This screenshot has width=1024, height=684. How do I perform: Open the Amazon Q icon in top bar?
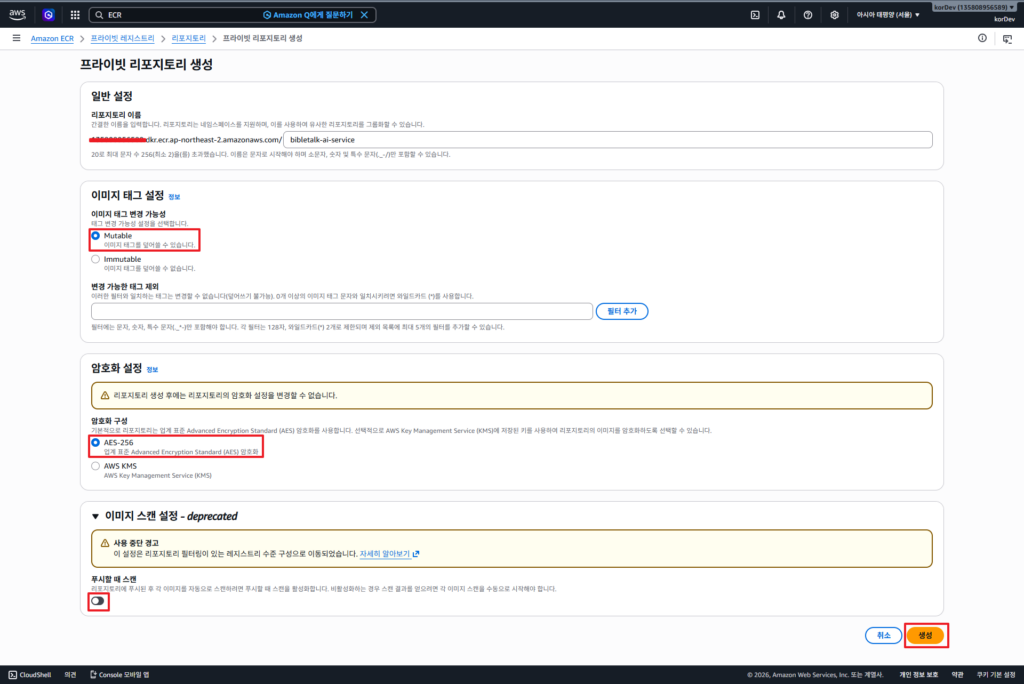pyautogui.click(x=48, y=14)
